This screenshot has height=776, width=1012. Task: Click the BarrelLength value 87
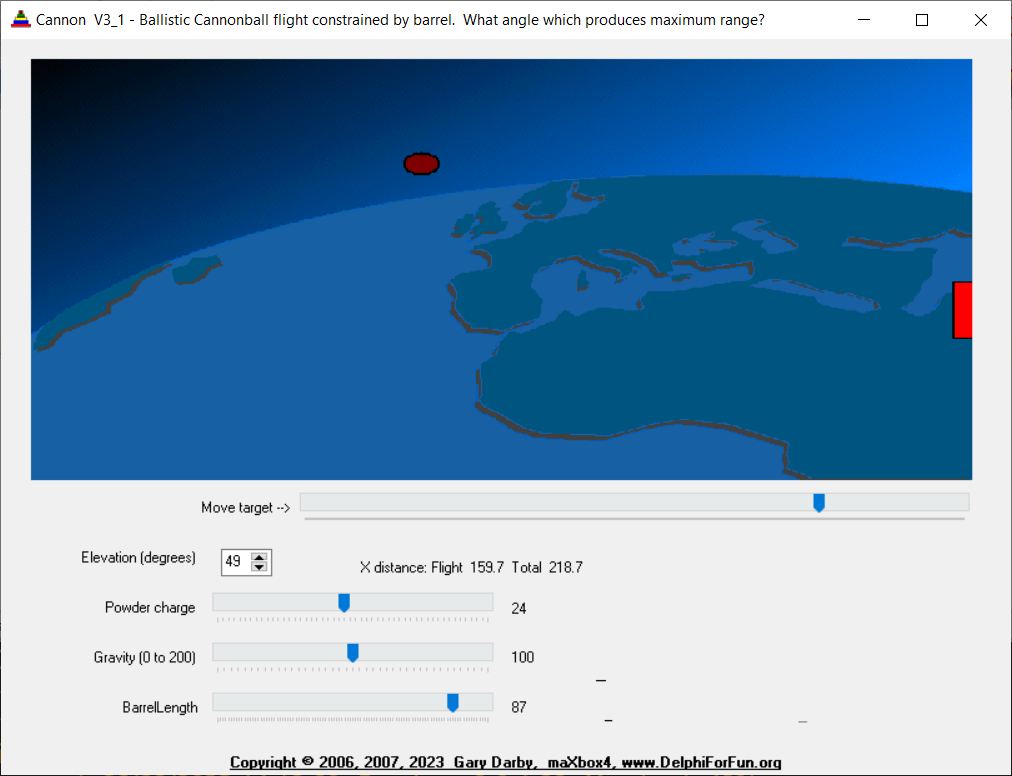pyautogui.click(x=519, y=707)
